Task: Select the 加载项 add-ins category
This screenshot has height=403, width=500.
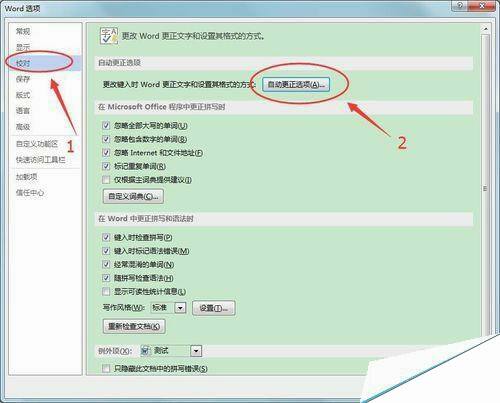Action: 27,177
